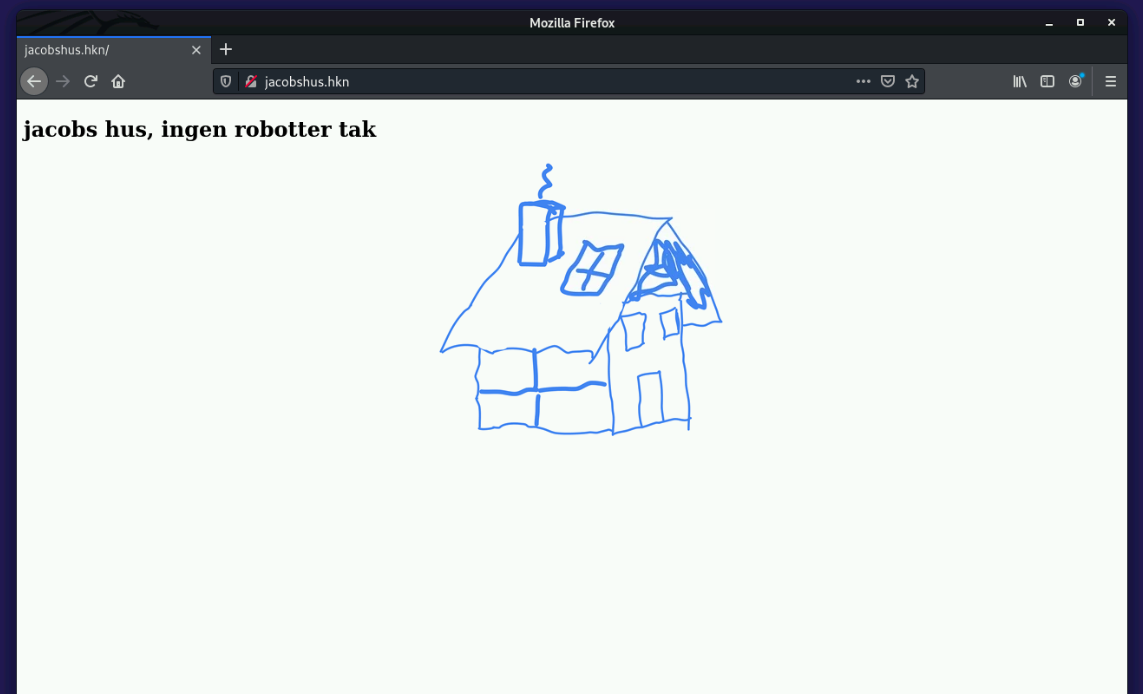This screenshot has height=694, width=1143.
Task: Save page to Pocket
Action: pos(888,82)
